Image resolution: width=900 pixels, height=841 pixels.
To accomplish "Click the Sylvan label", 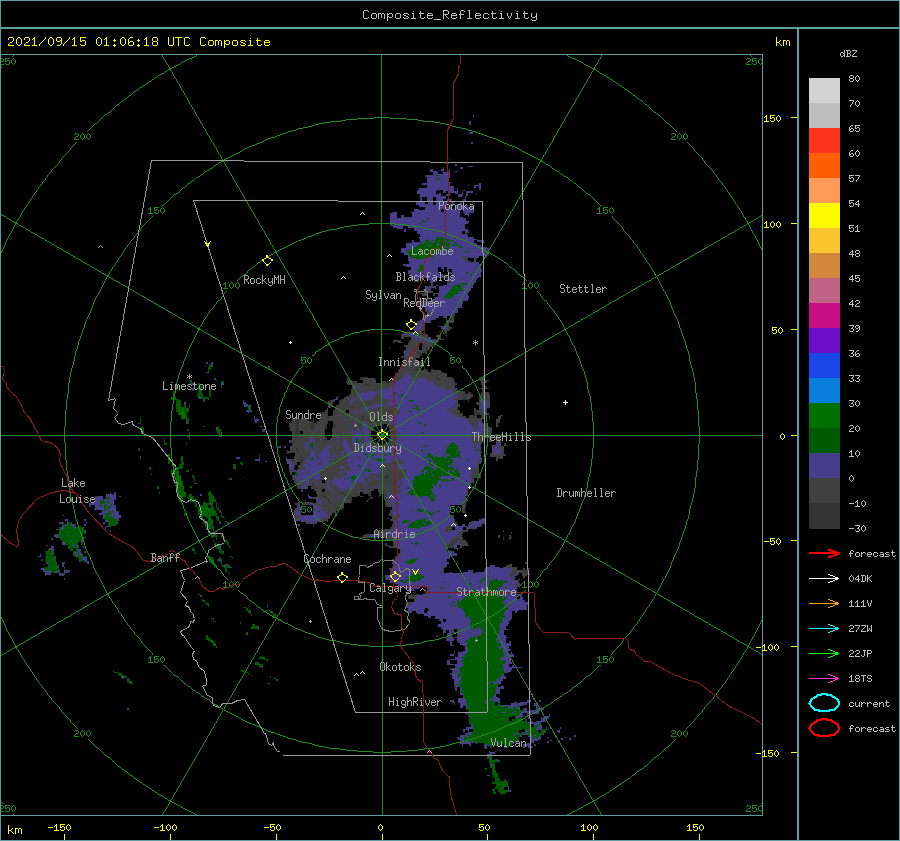I will pyautogui.click(x=383, y=294).
